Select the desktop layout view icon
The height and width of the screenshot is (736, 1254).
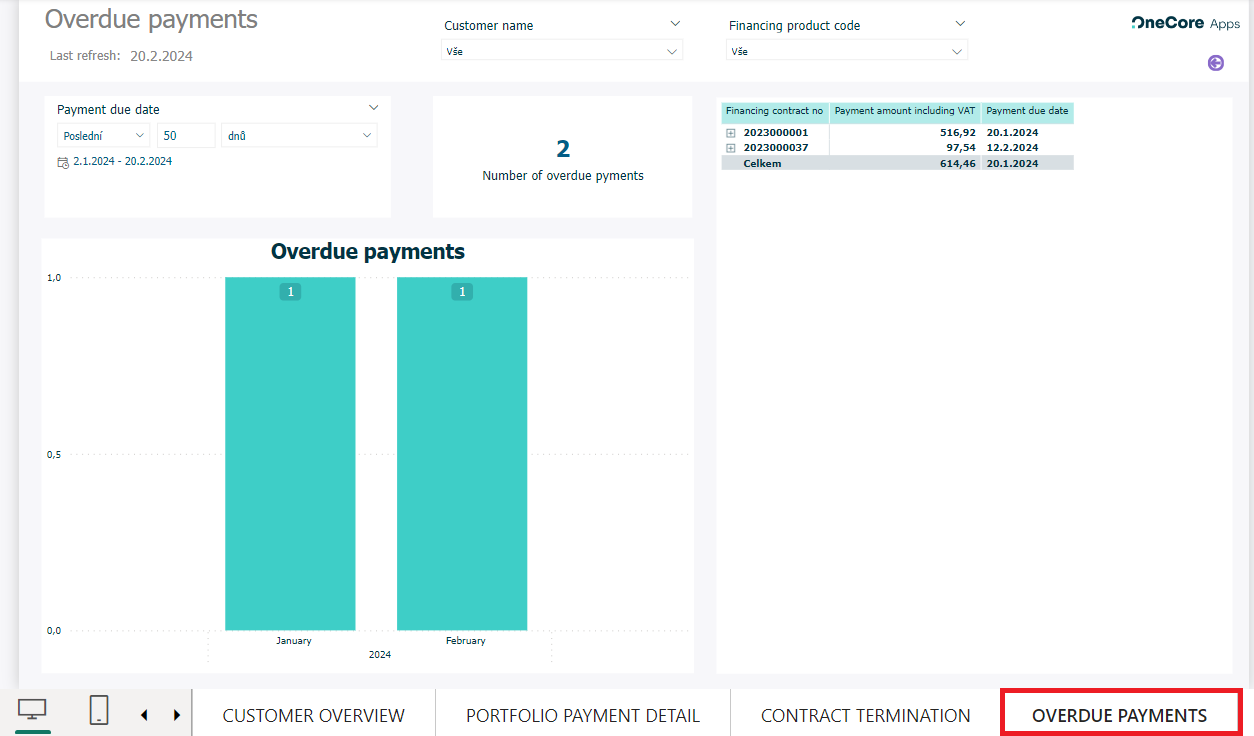click(32, 709)
